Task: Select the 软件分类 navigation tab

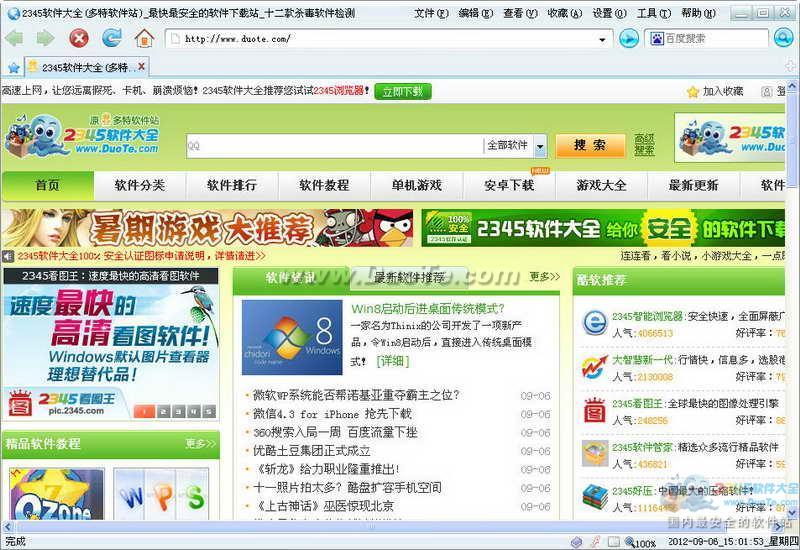Action: (140, 185)
